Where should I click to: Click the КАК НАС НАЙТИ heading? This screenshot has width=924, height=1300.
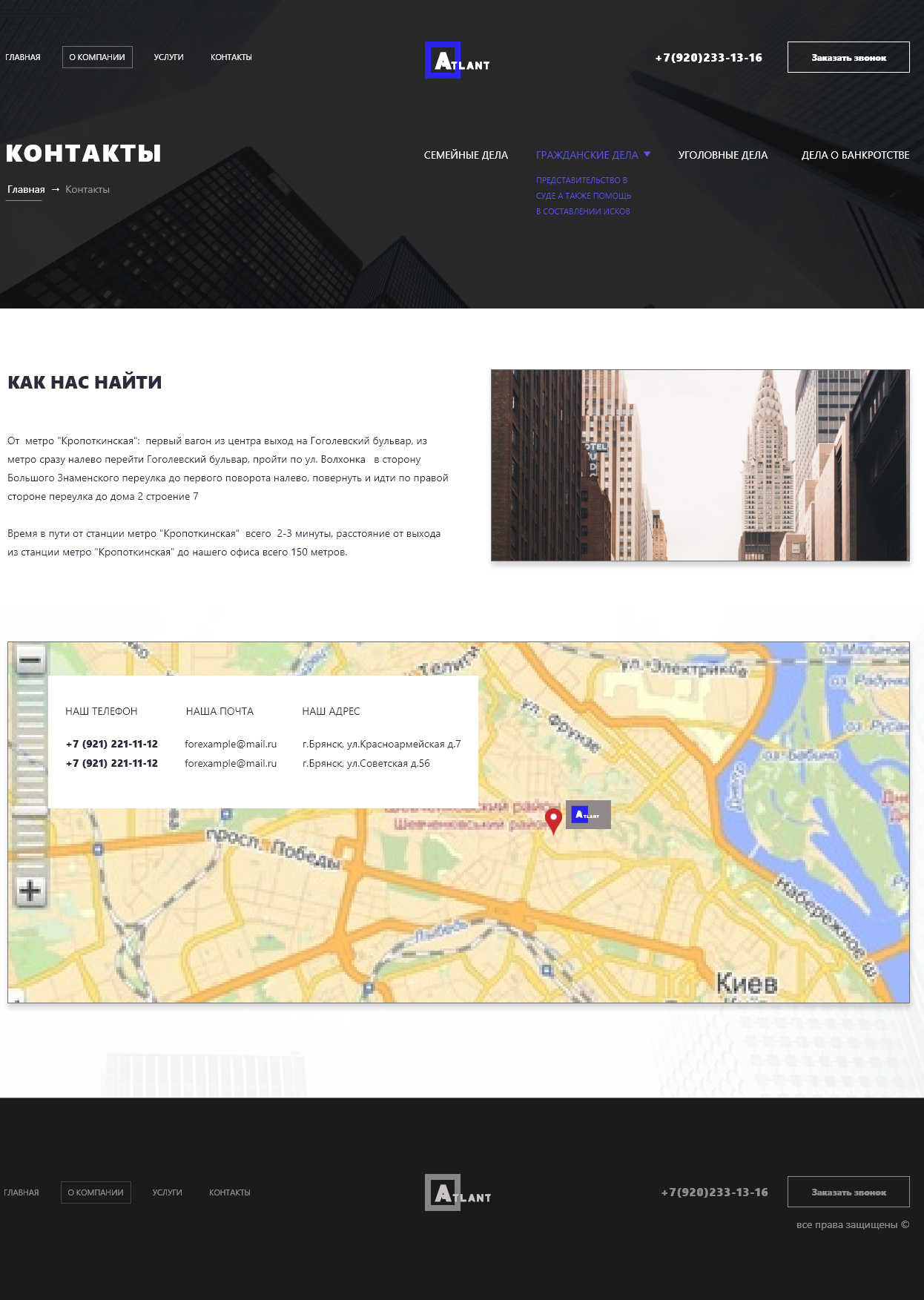point(85,383)
